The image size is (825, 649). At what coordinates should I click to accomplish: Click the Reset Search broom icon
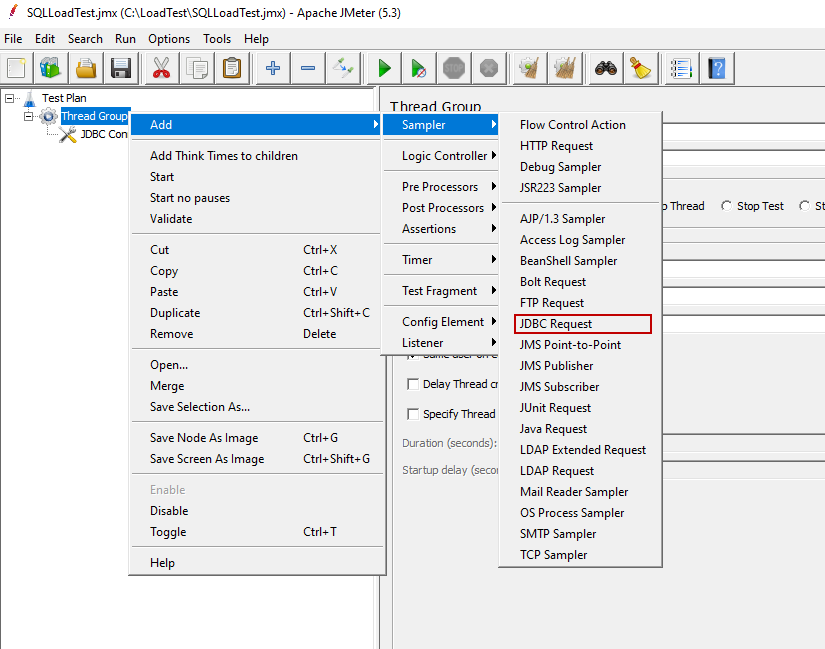point(641,68)
